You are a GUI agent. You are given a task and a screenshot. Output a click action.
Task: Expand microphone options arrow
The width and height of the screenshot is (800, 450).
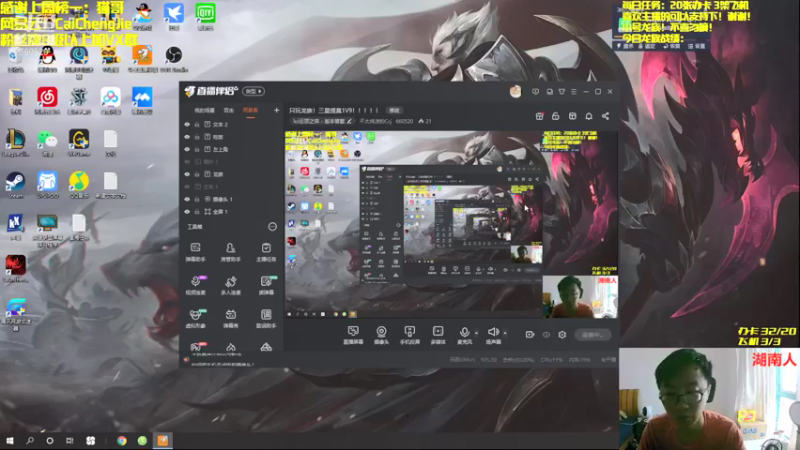tap(477, 333)
